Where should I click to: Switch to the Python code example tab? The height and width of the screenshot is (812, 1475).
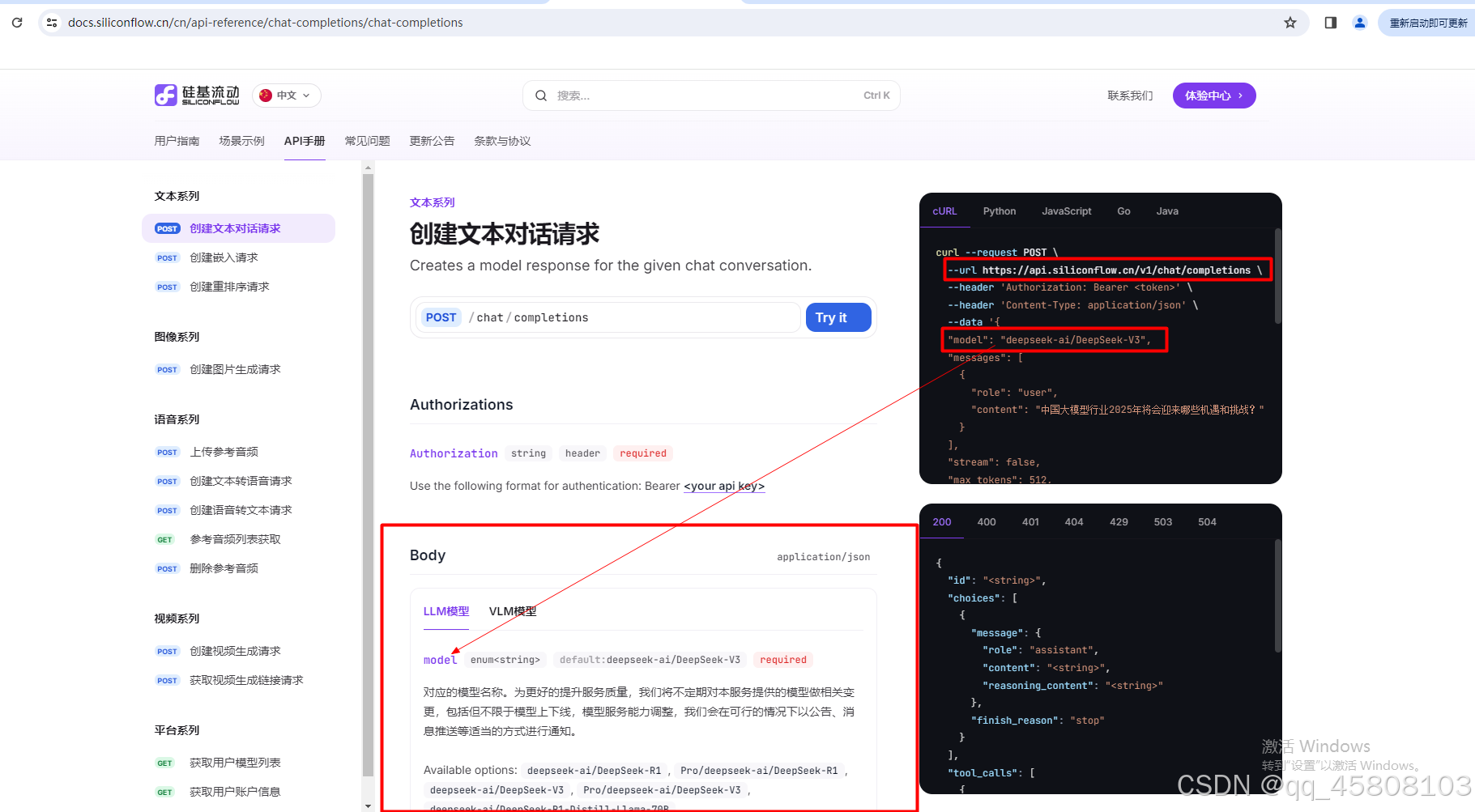(999, 211)
